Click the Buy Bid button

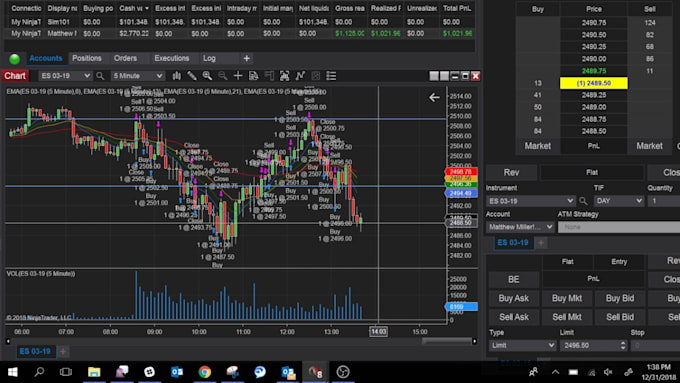pos(620,298)
